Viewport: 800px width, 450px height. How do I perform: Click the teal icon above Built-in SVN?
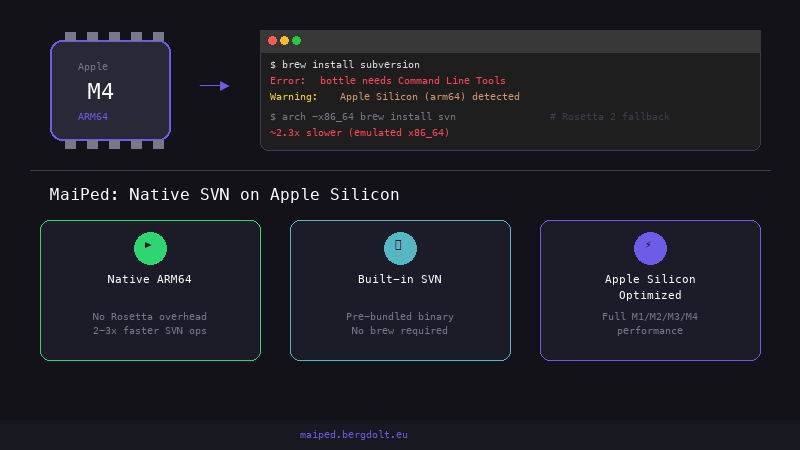400,248
